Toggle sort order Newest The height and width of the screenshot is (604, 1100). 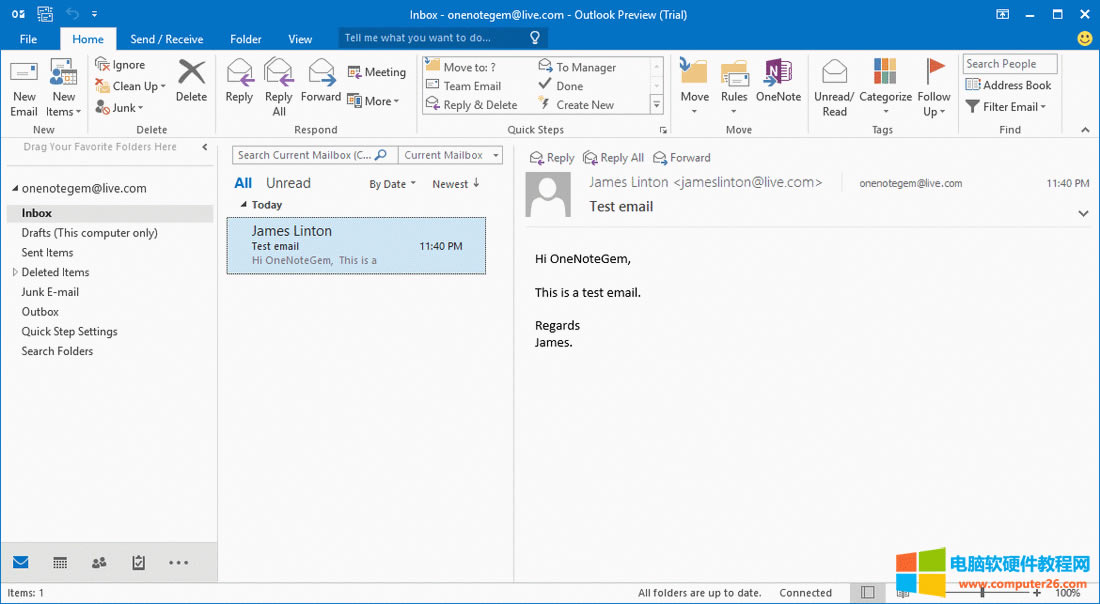pos(456,184)
